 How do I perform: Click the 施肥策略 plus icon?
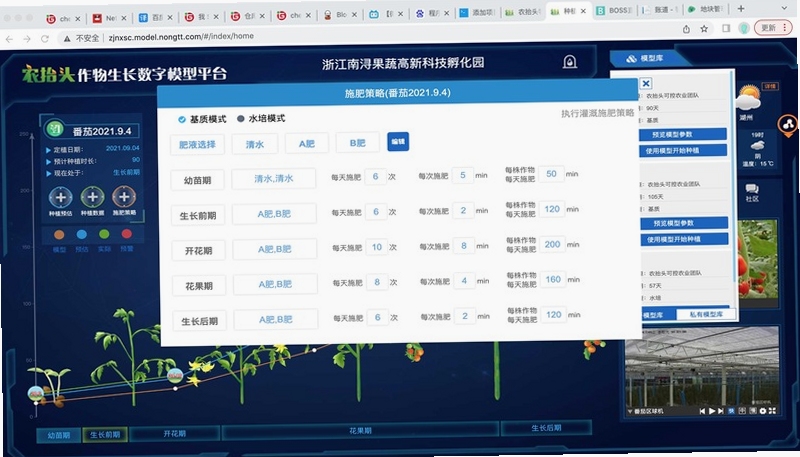(124, 196)
